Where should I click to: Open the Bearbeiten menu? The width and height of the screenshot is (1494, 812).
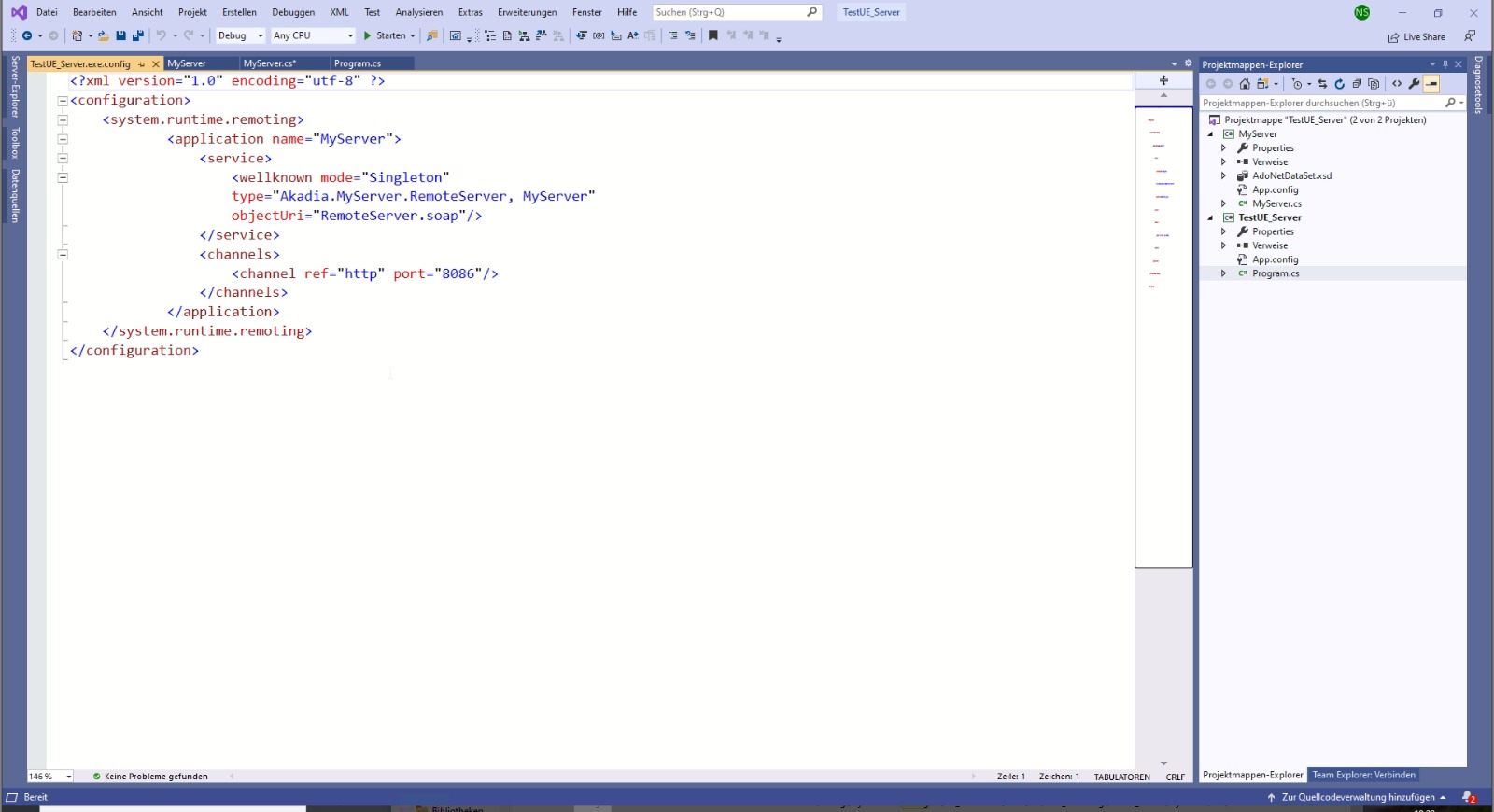[x=94, y=12]
